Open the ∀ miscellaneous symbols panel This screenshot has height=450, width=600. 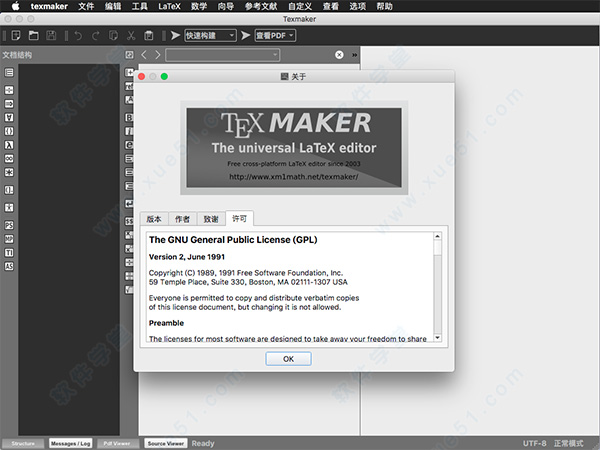coord(9,117)
